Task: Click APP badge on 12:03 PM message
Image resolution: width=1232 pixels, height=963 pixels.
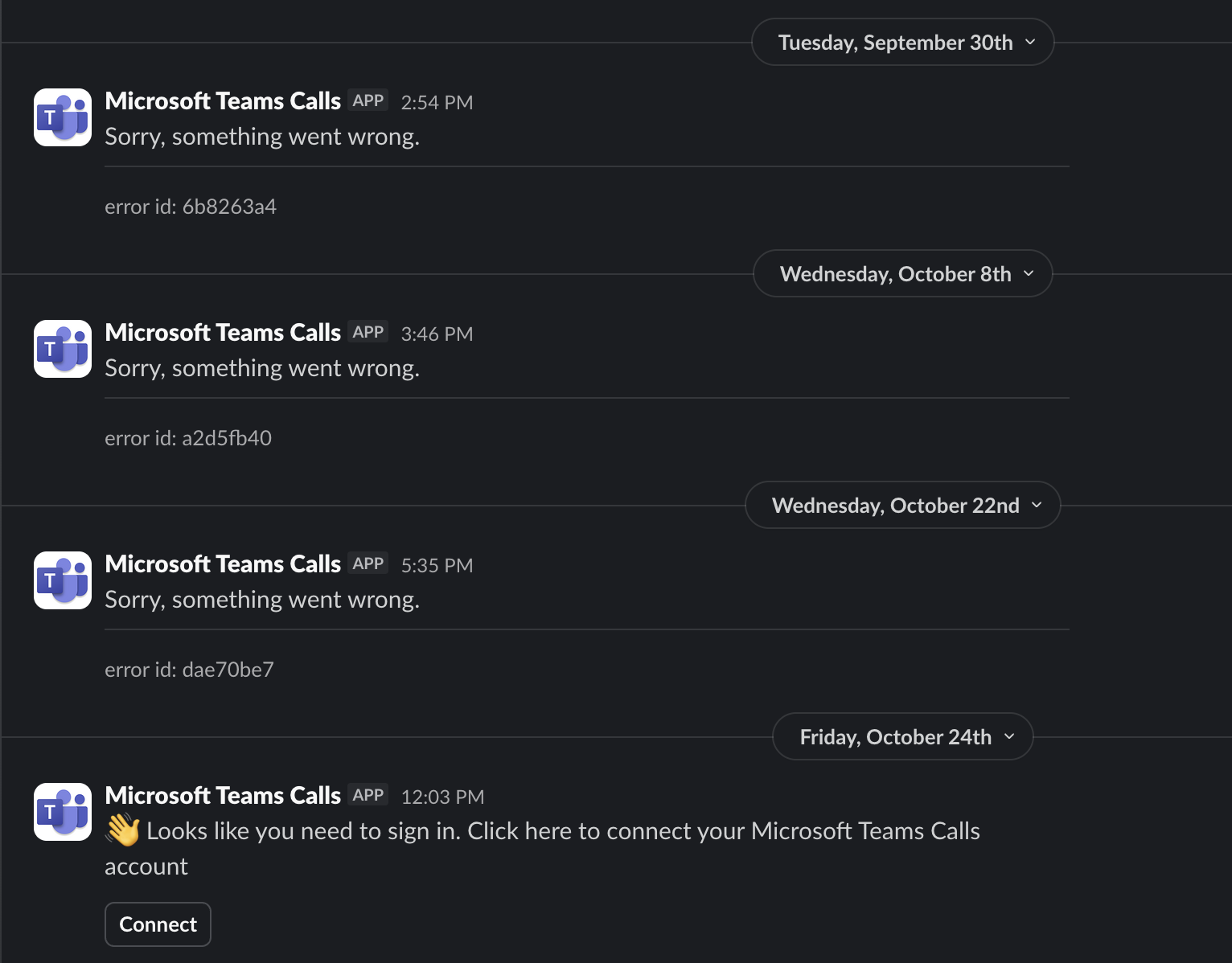Action: 368,795
